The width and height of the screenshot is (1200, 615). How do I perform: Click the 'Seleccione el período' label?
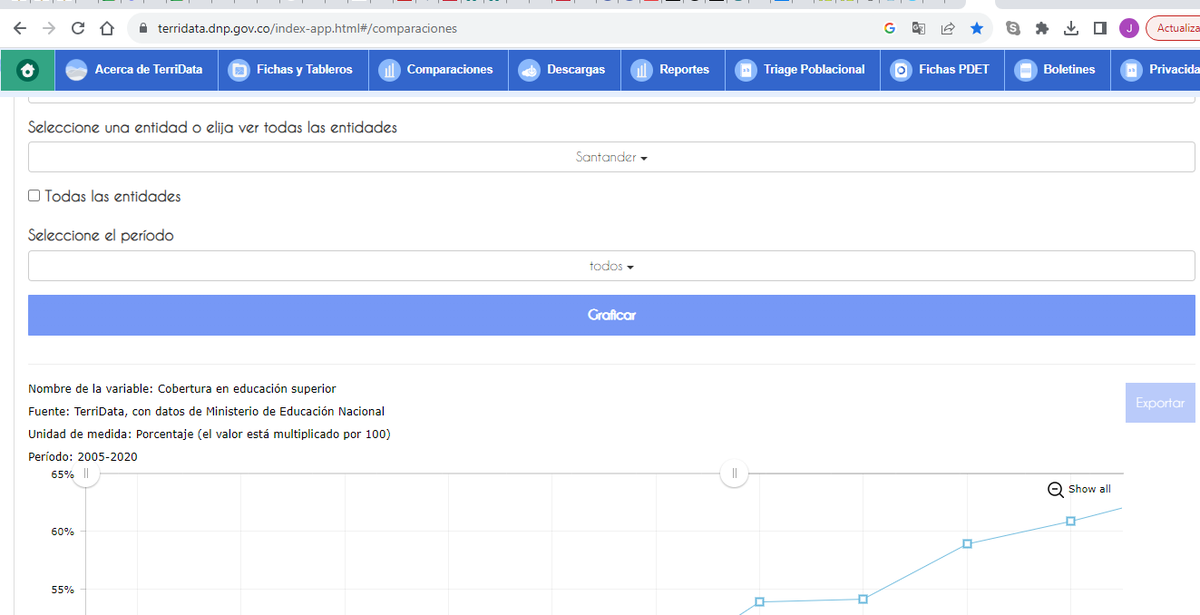pos(101,236)
